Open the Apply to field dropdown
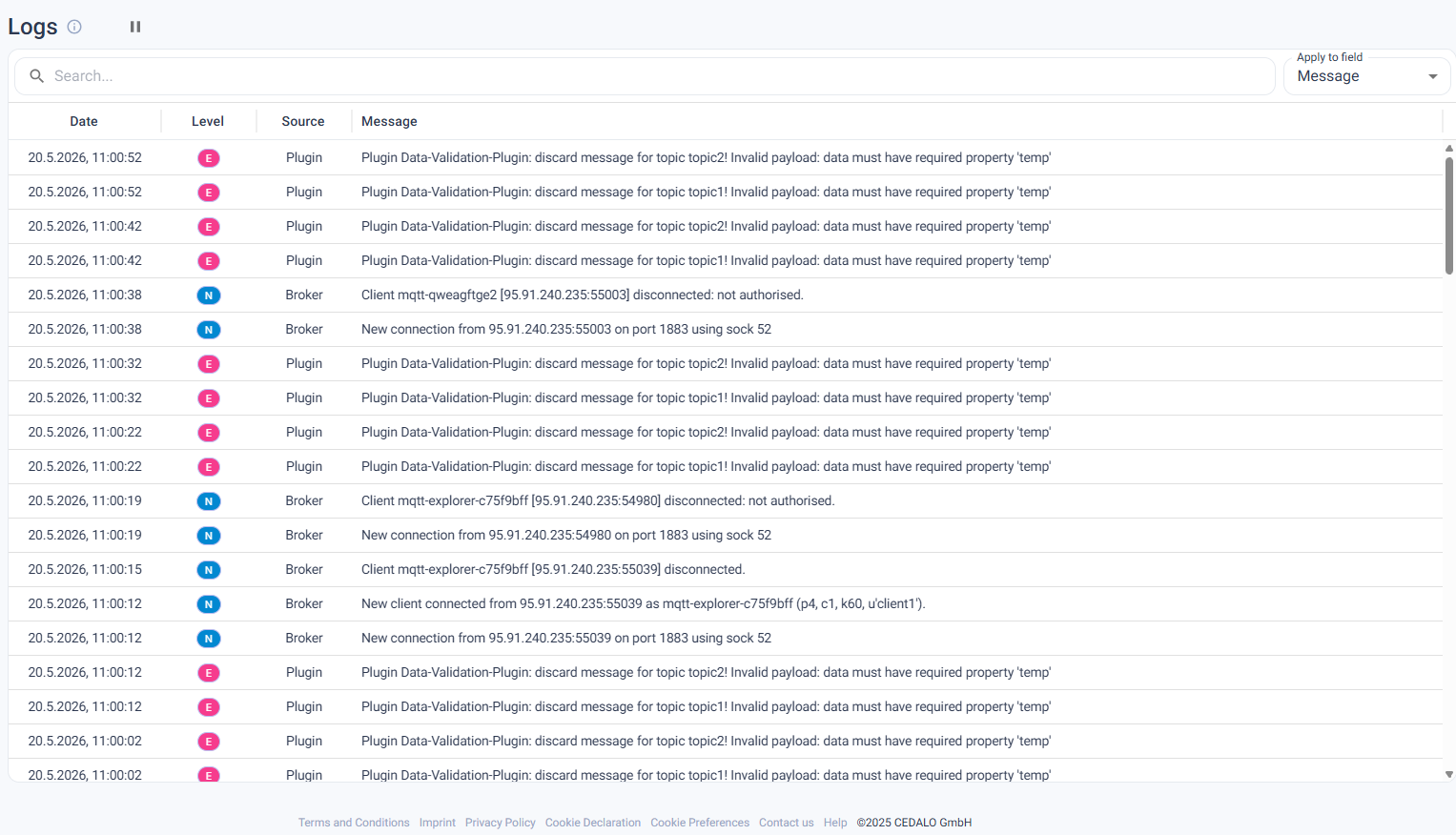 1366,76
